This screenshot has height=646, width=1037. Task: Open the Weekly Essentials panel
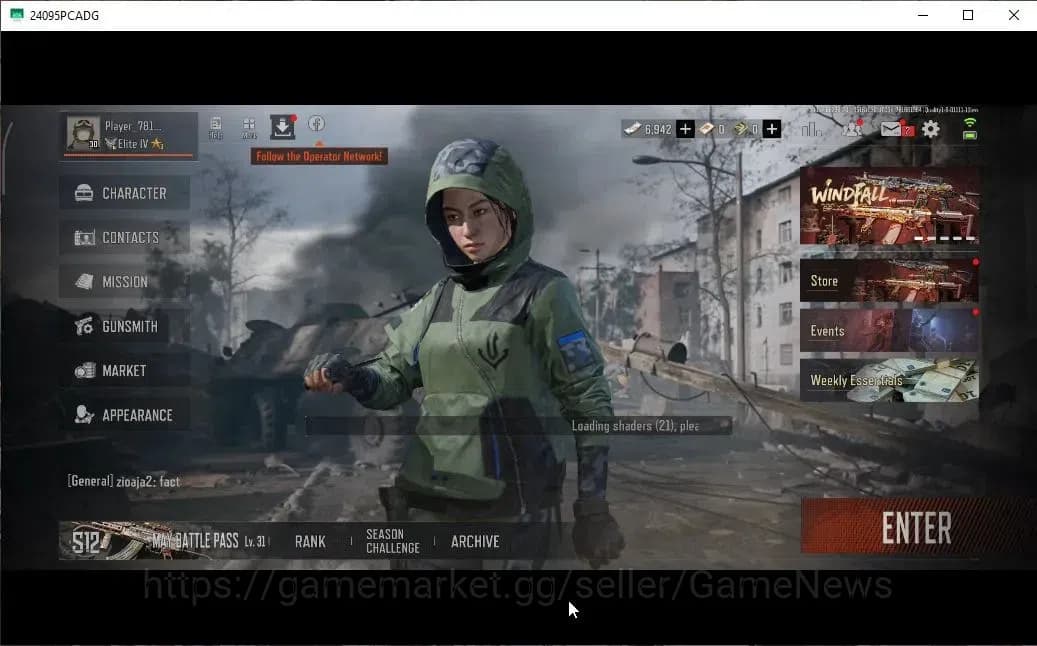pyautogui.click(x=890, y=380)
